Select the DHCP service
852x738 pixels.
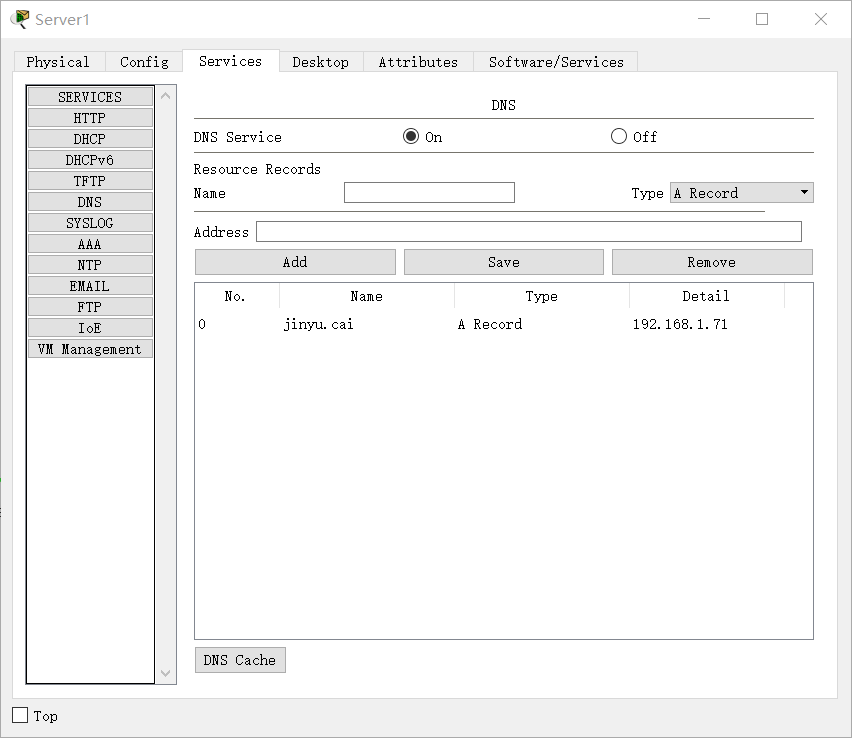tap(89, 139)
